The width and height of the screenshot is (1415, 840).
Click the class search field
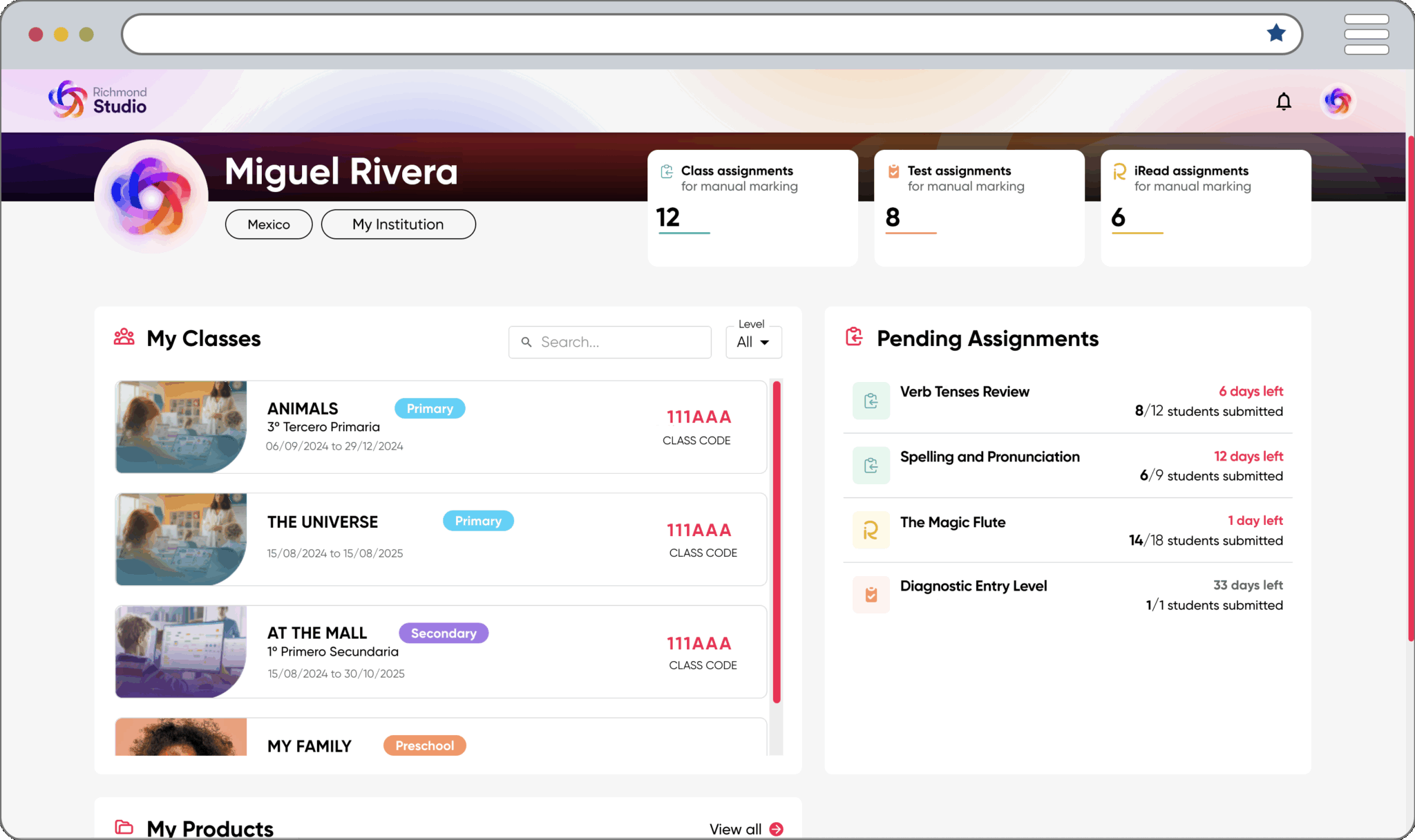click(609, 342)
